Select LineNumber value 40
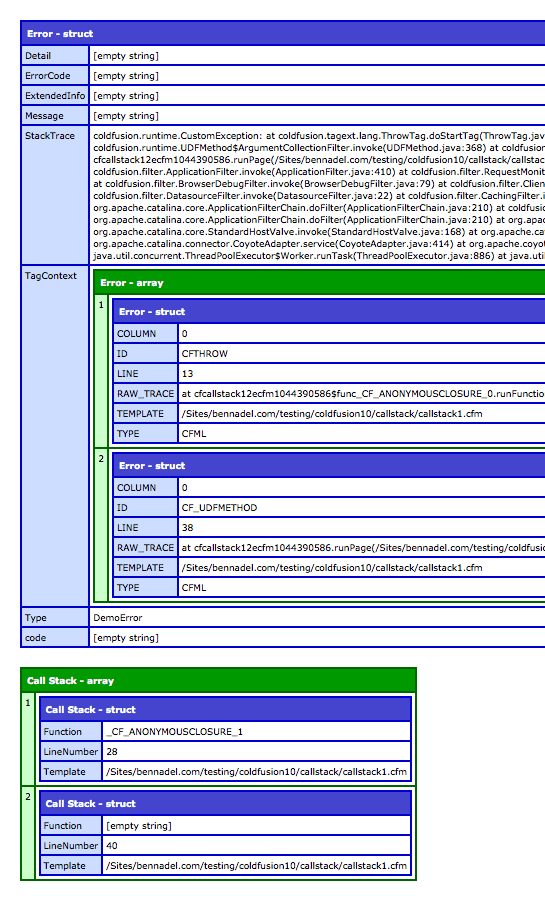This screenshot has width=545, height=900. click(112, 846)
